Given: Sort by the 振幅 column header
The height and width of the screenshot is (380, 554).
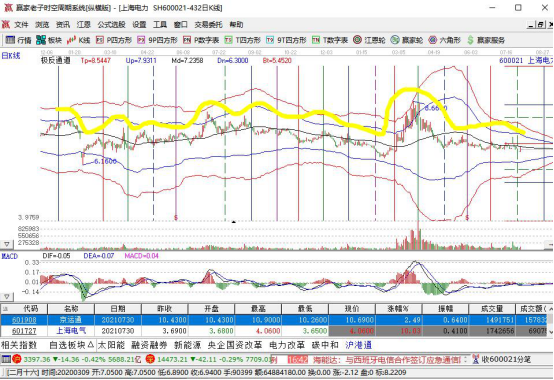Looking at the screenshot, I should point(445,309).
